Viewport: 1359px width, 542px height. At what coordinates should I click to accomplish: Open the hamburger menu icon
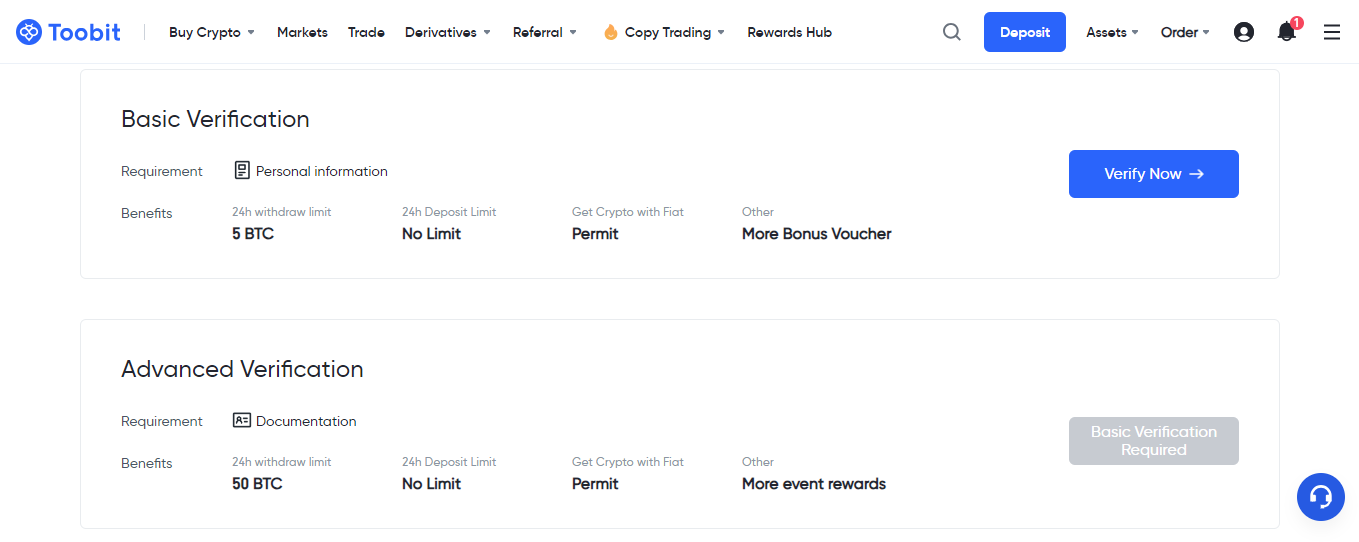coord(1332,32)
